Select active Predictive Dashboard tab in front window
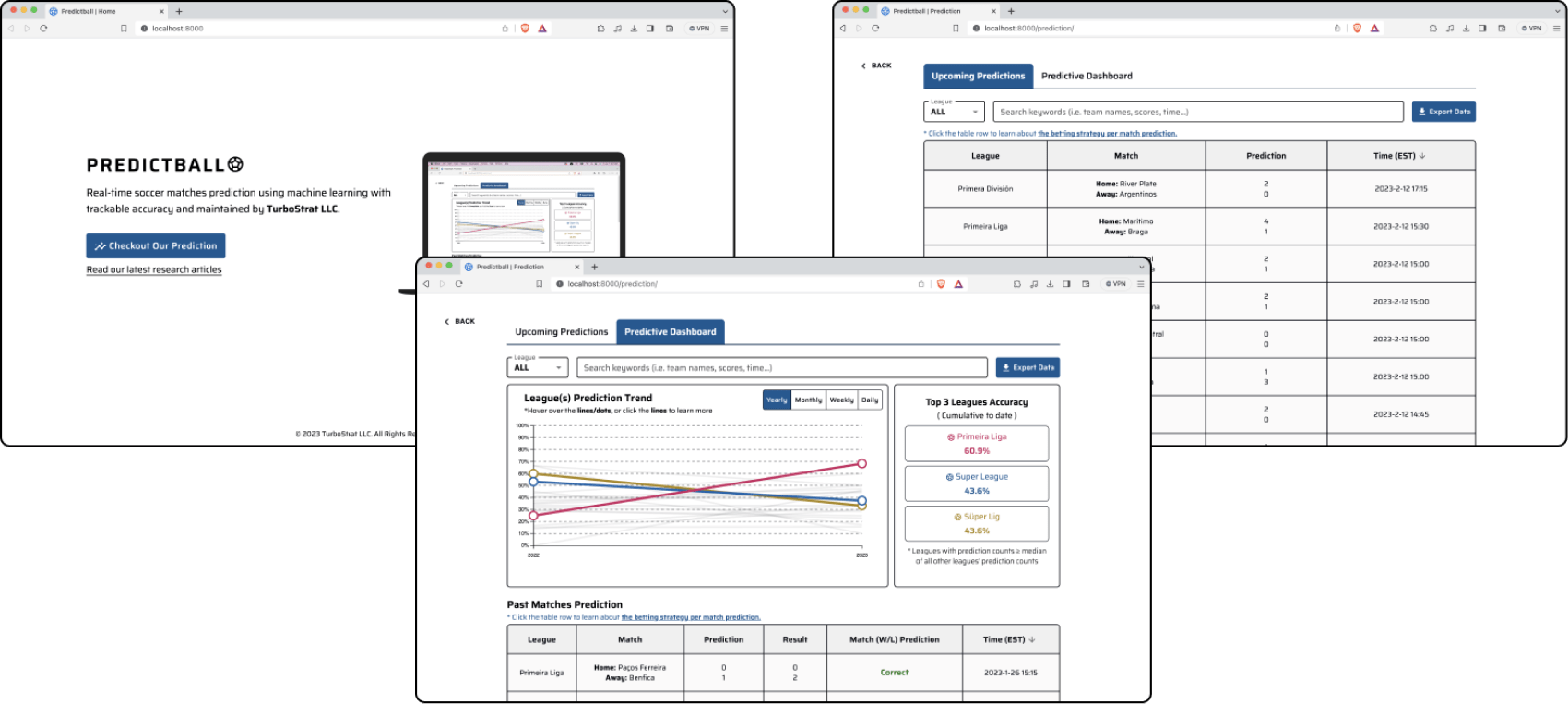 (x=671, y=332)
